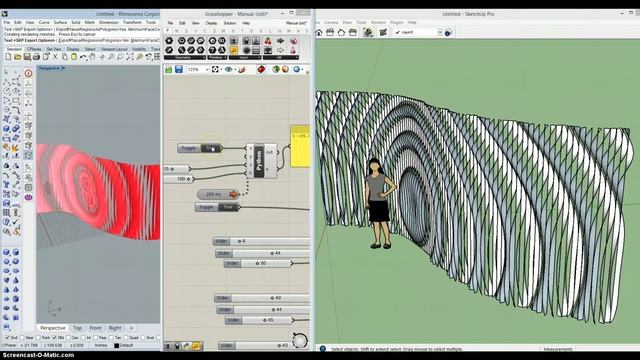Screen dimensions: 640x360
Task: Switch to the Right viewport tab in Rhino
Action: tap(115, 328)
